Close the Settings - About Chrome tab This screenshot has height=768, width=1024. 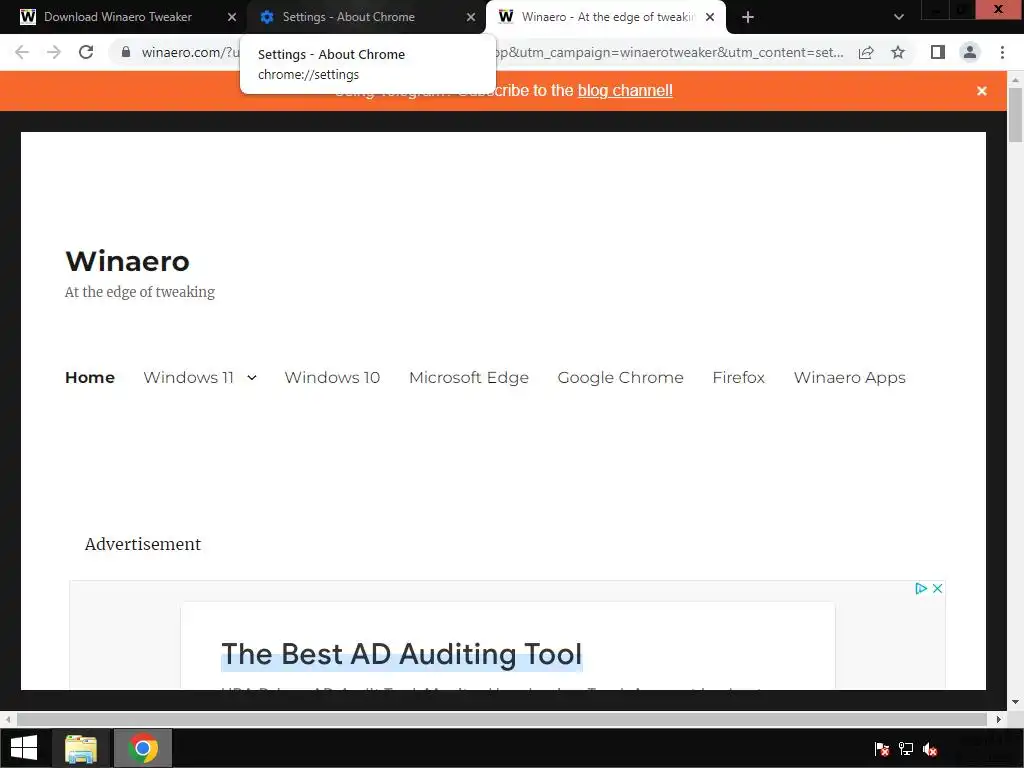(x=471, y=17)
